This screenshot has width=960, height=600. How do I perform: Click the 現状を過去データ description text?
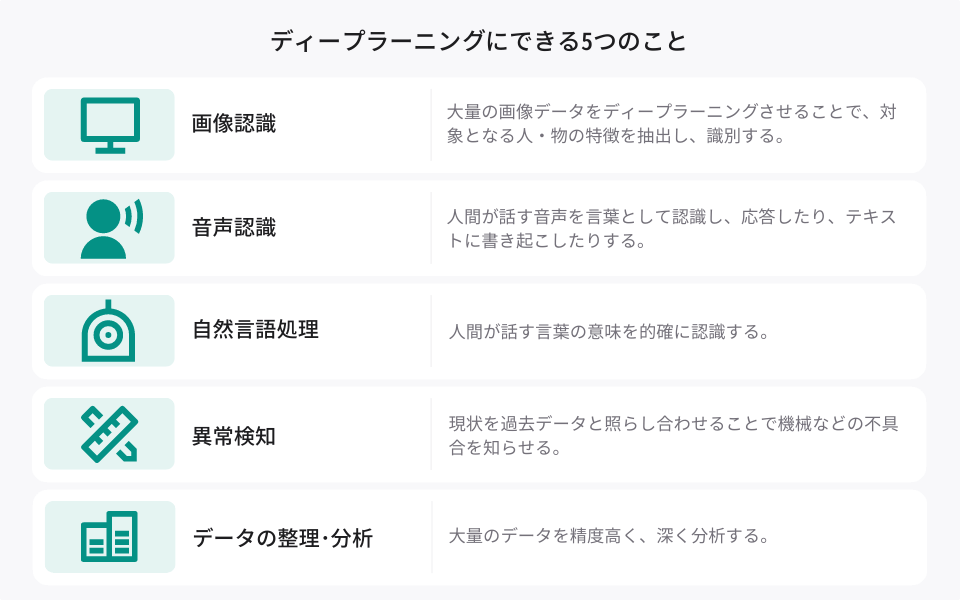coord(673,435)
